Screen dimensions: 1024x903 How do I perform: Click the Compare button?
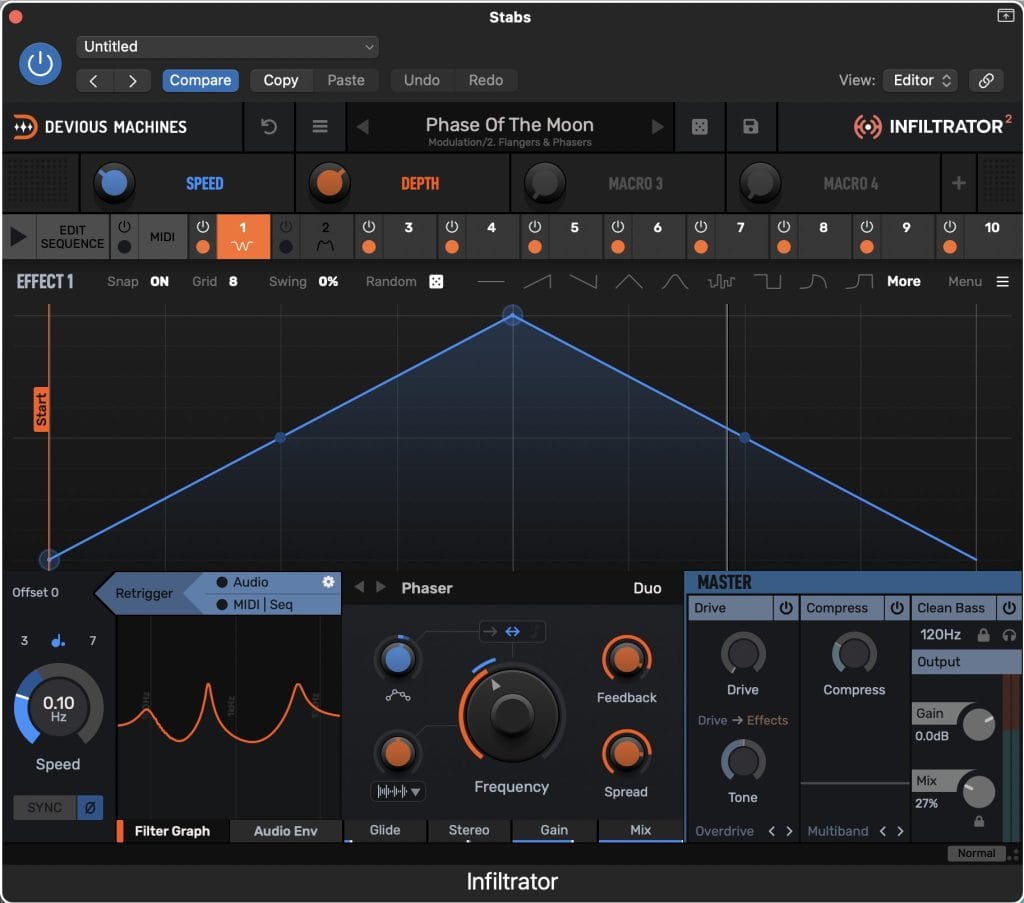[200, 80]
